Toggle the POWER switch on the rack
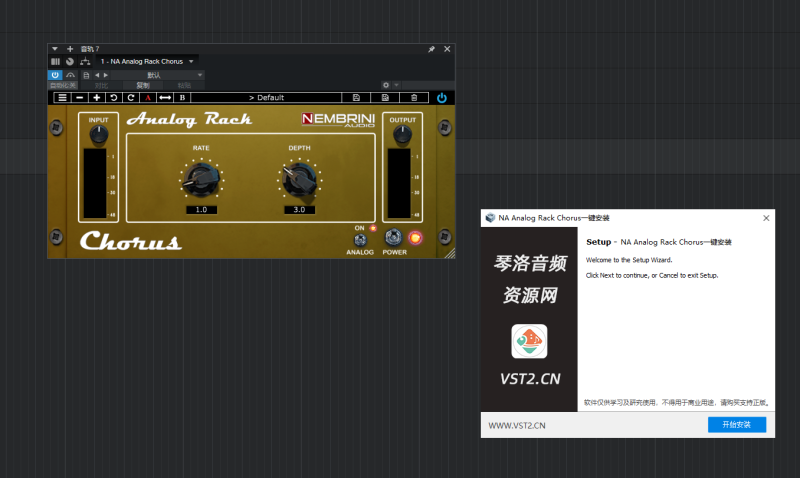The height and width of the screenshot is (478, 800). click(394, 238)
